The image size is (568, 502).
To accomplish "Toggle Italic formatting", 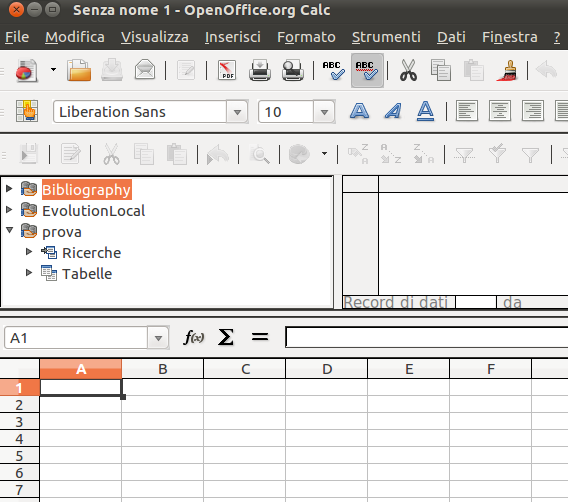I will (x=393, y=111).
